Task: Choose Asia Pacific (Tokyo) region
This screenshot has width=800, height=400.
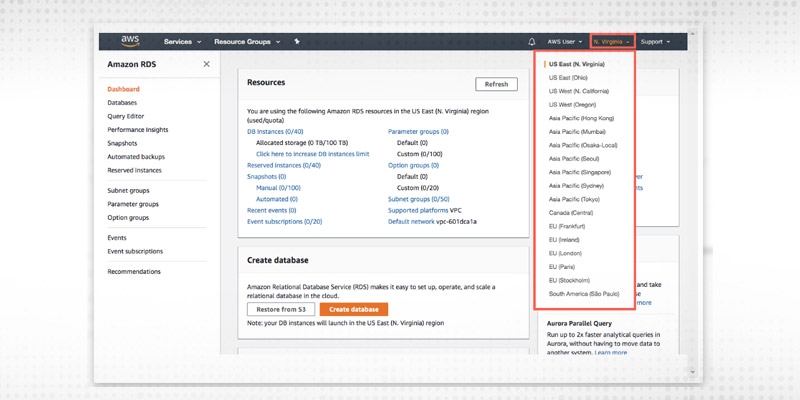Action: tap(574, 199)
